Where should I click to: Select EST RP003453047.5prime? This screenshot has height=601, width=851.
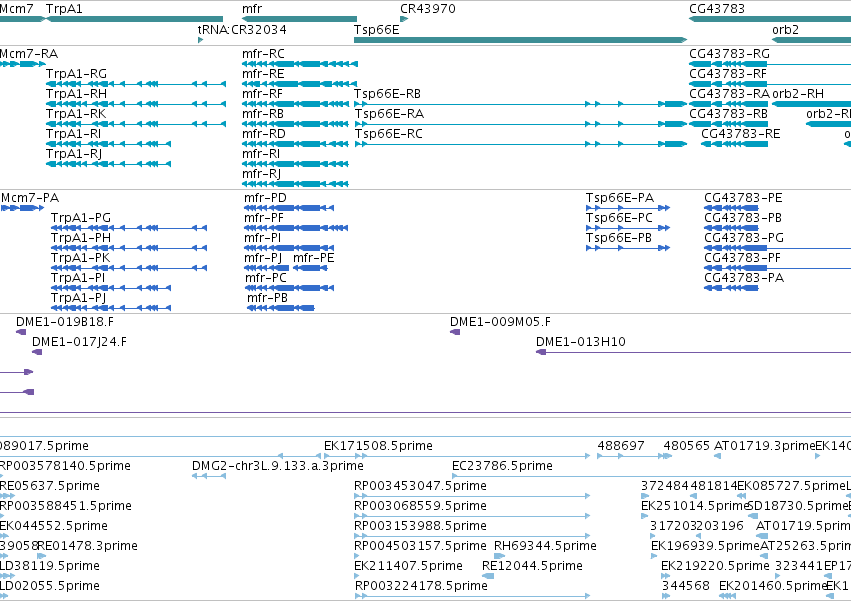pyautogui.click(x=472, y=496)
